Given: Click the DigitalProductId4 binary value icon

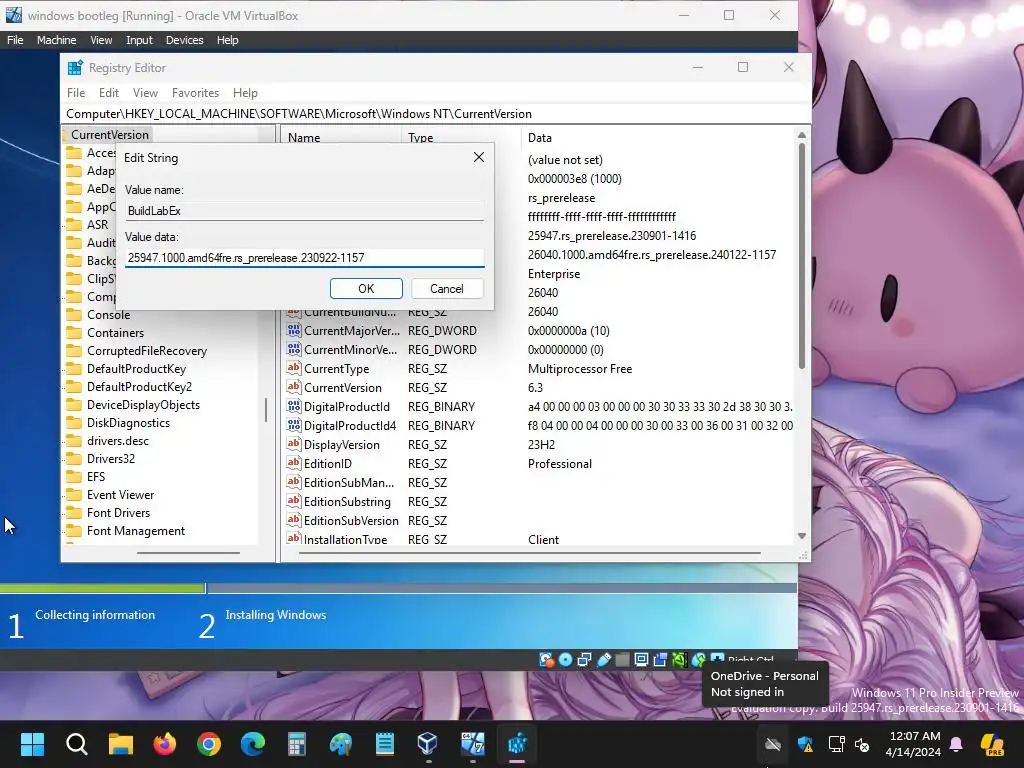Looking at the screenshot, I should click(x=294, y=425).
